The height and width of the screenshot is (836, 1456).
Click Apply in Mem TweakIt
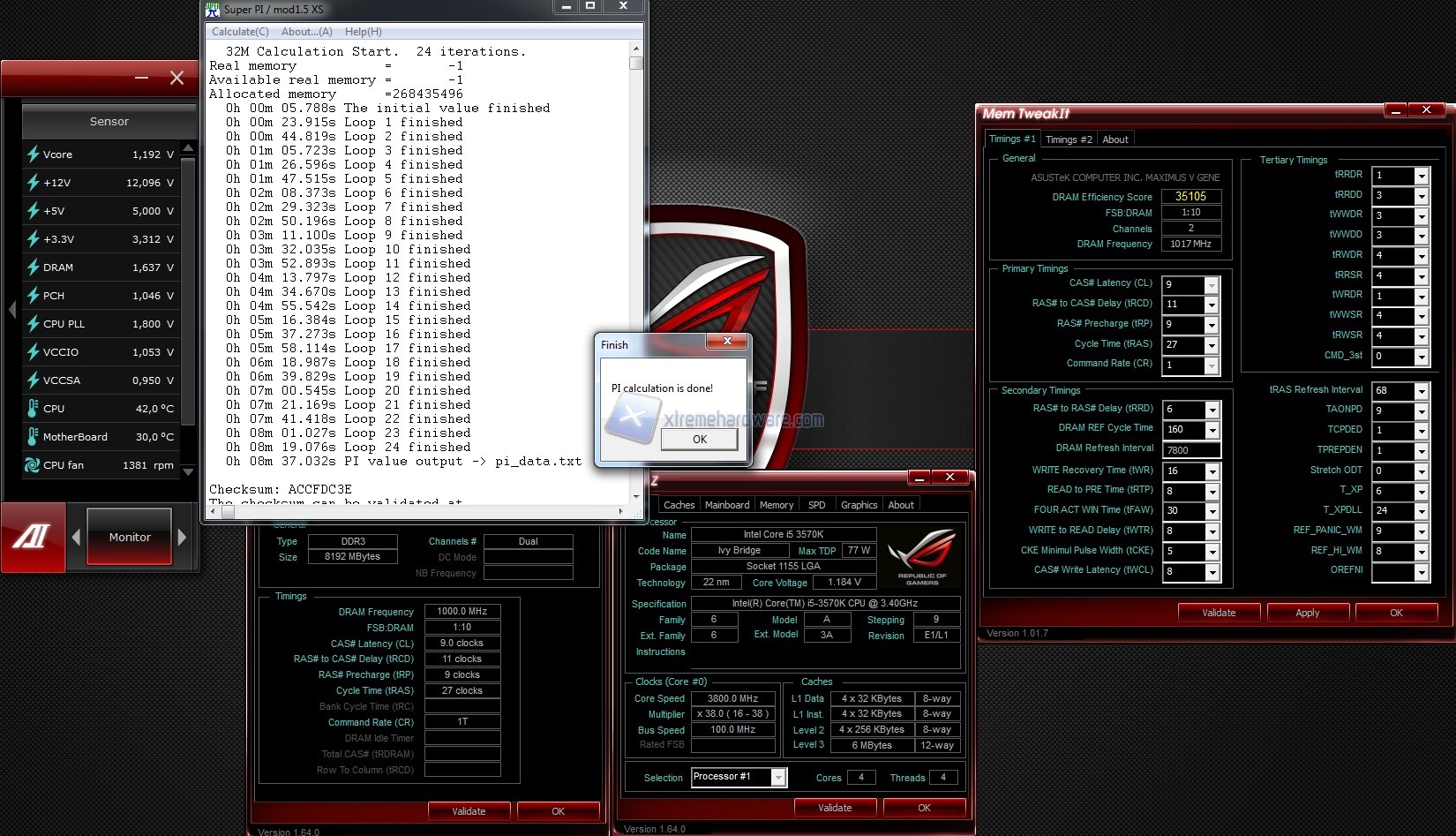pos(1307,613)
